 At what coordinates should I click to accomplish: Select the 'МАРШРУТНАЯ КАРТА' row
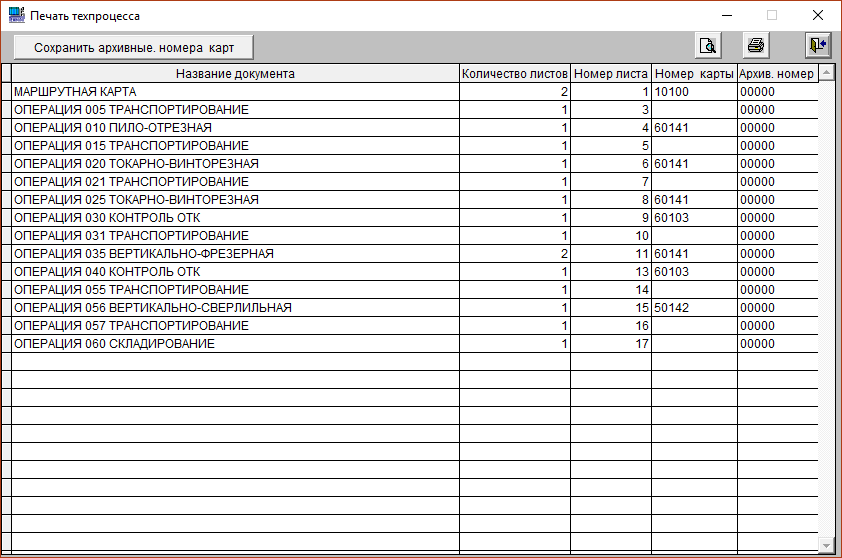(235, 92)
